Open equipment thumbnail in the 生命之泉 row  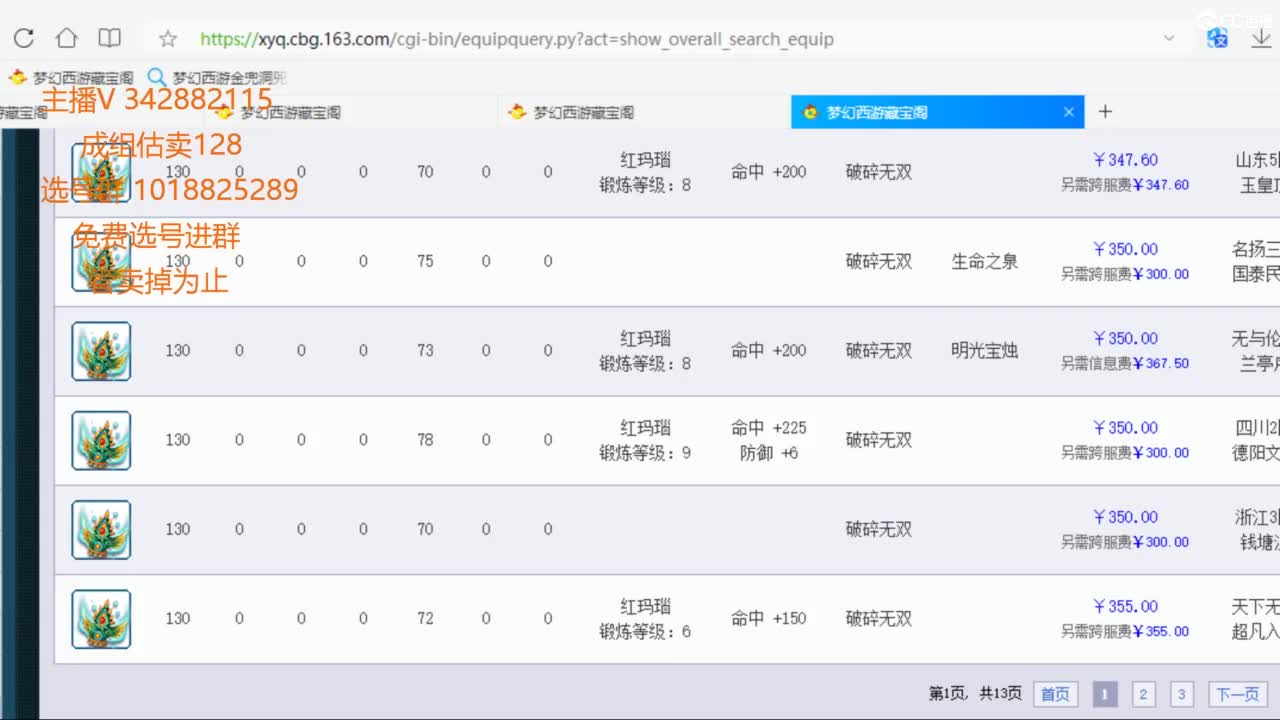101,262
